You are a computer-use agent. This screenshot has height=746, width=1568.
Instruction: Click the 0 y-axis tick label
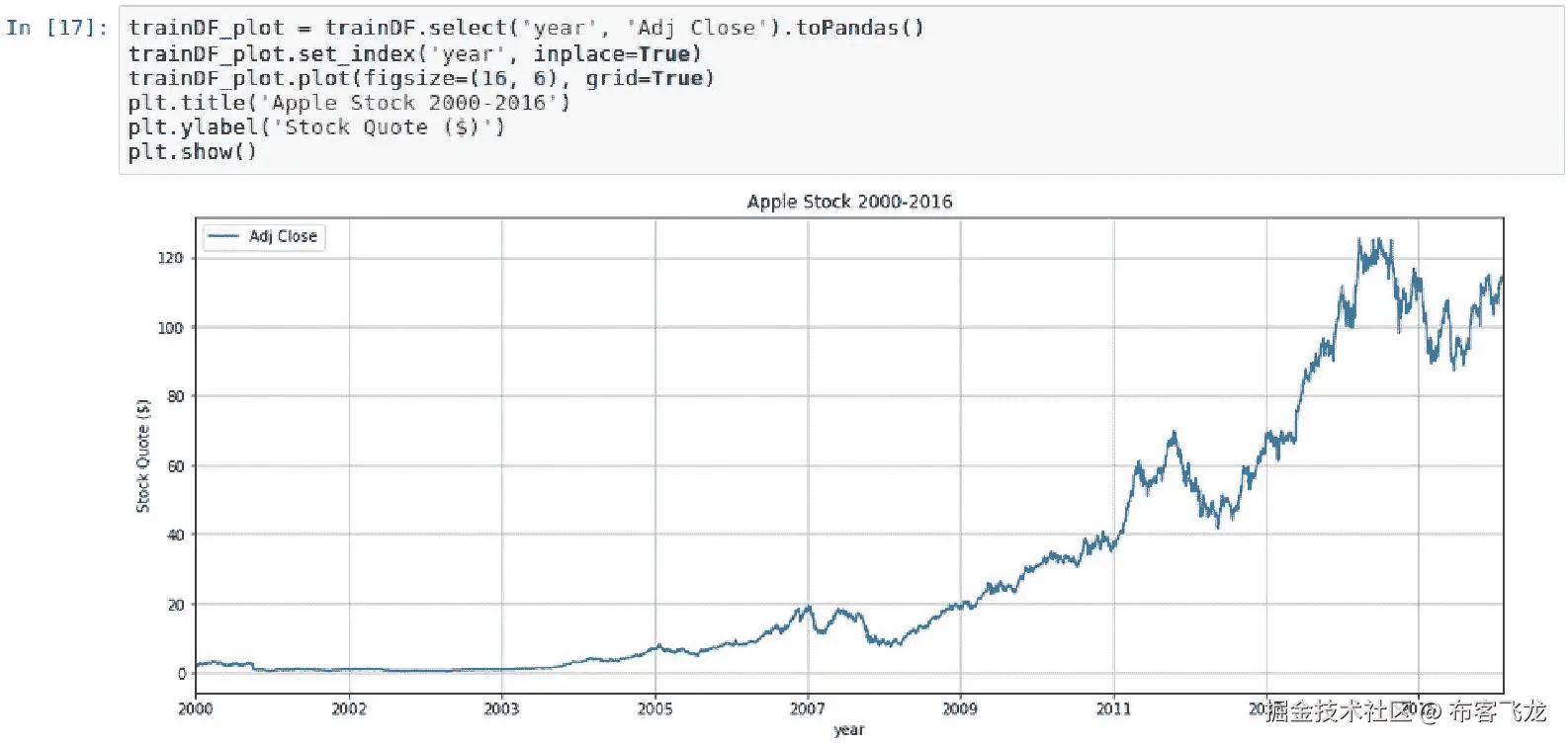(181, 673)
